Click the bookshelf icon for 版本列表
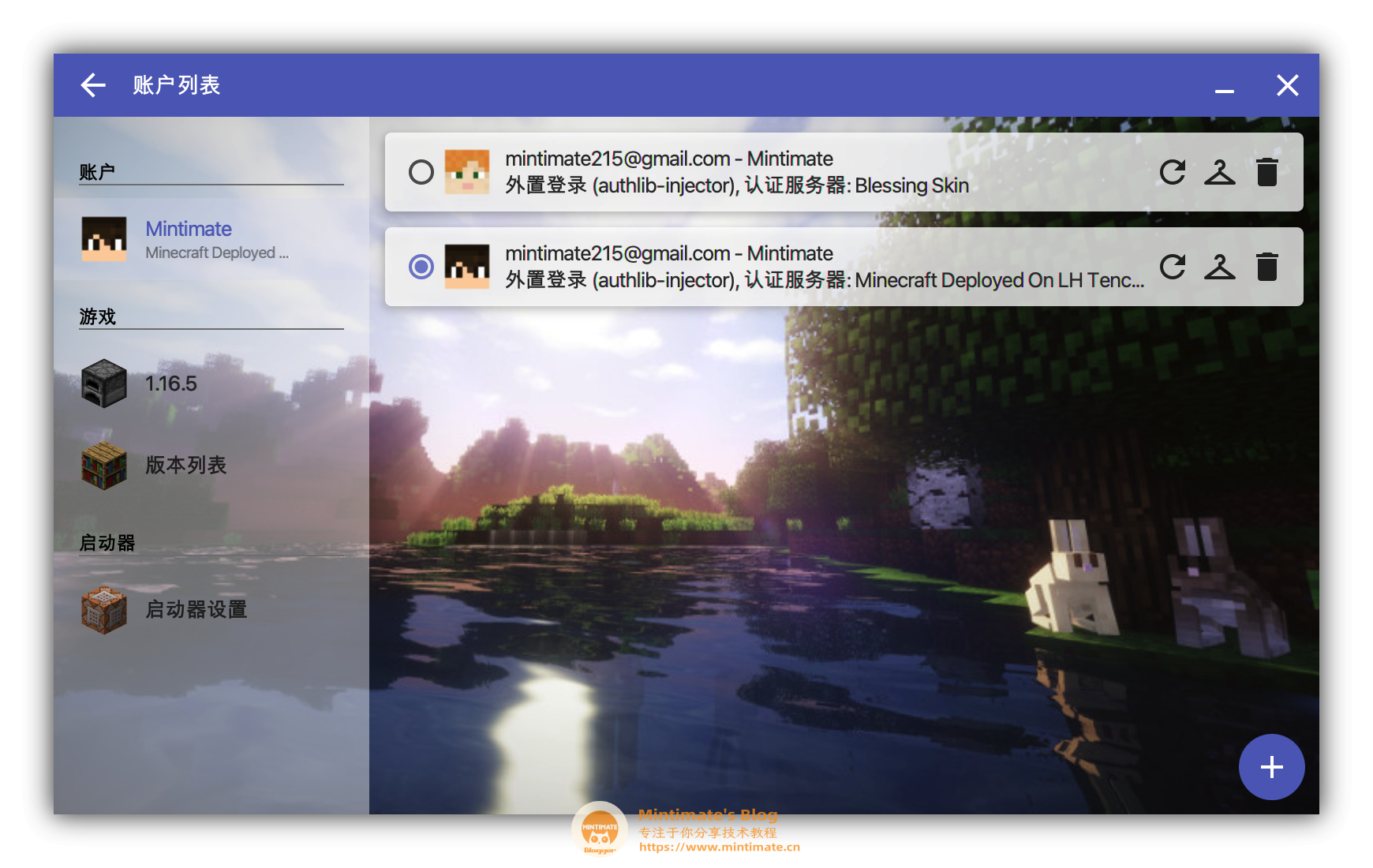1373x868 pixels. click(104, 466)
